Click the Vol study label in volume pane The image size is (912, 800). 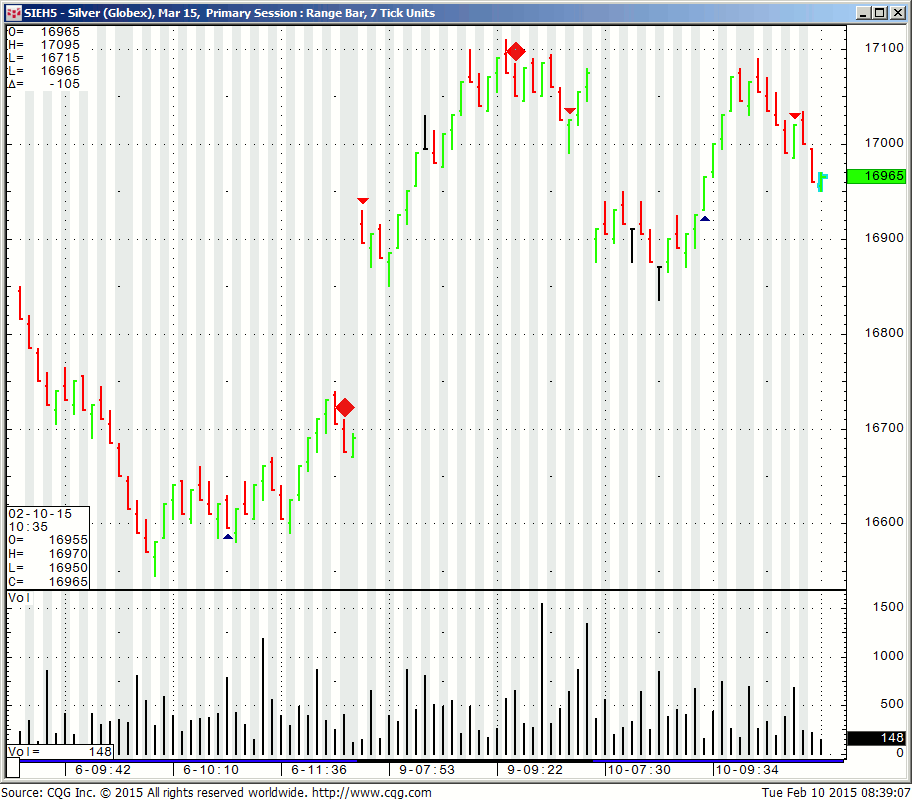19,597
